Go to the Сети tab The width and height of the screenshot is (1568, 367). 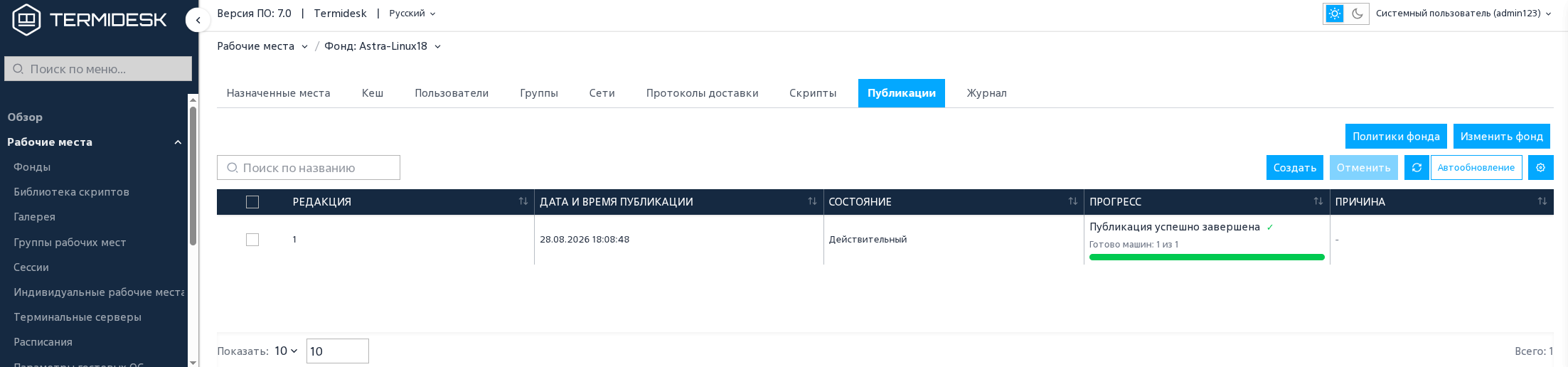coord(602,93)
